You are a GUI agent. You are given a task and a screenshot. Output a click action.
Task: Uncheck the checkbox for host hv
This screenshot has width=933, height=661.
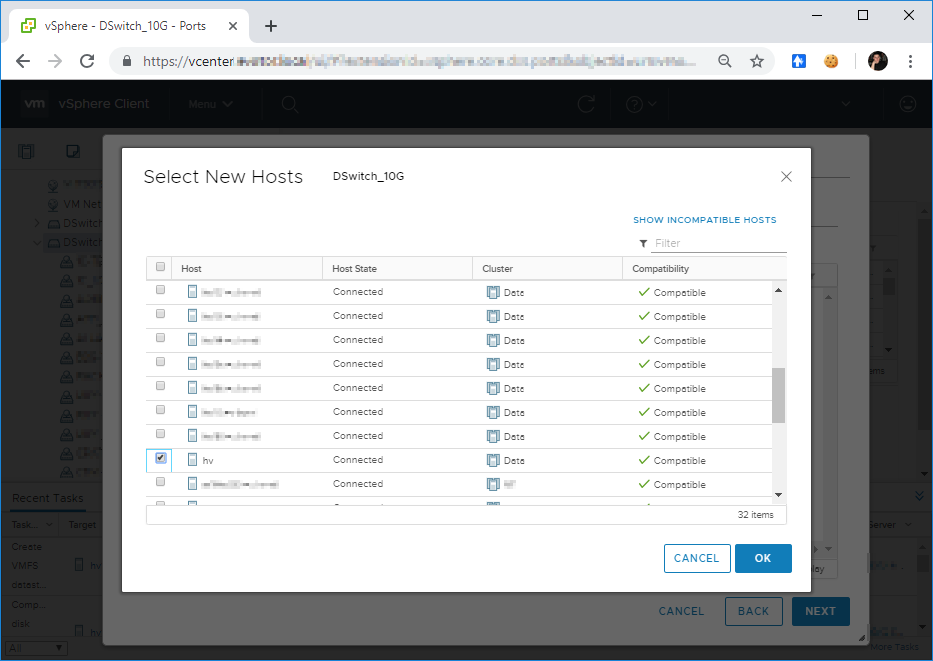(161, 458)
